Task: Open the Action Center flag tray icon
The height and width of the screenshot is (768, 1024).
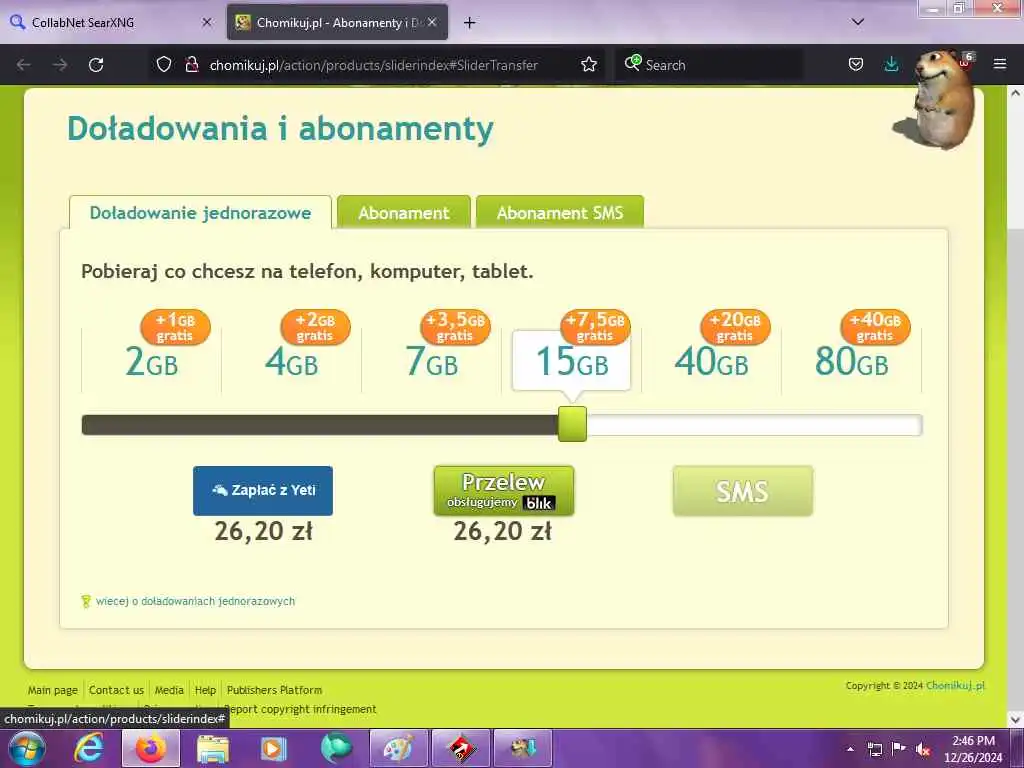Action: coord(899,748)
